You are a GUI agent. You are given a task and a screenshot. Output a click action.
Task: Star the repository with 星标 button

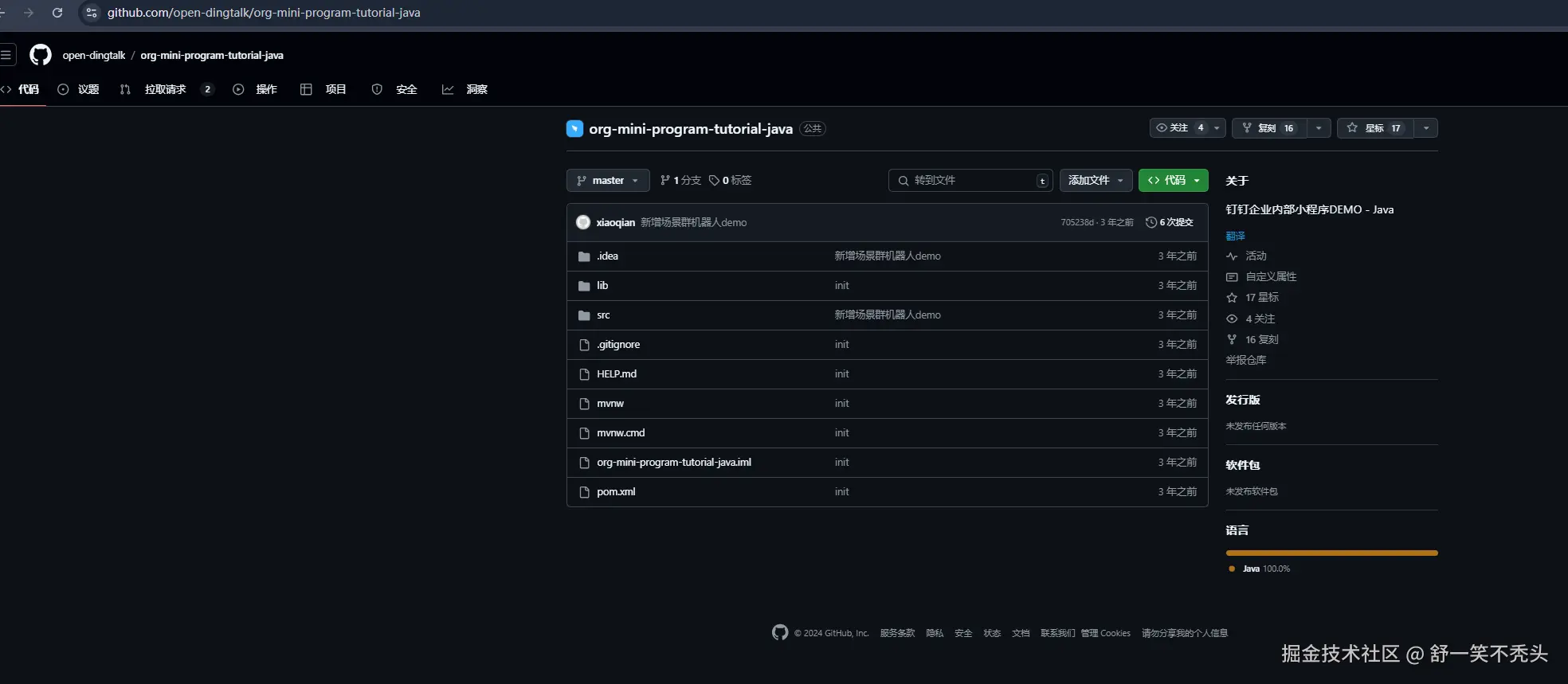[x=1375, y=128]
